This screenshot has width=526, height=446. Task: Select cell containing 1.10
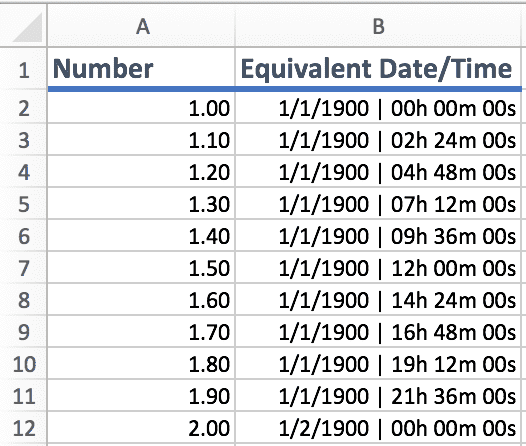click(141, 140)
